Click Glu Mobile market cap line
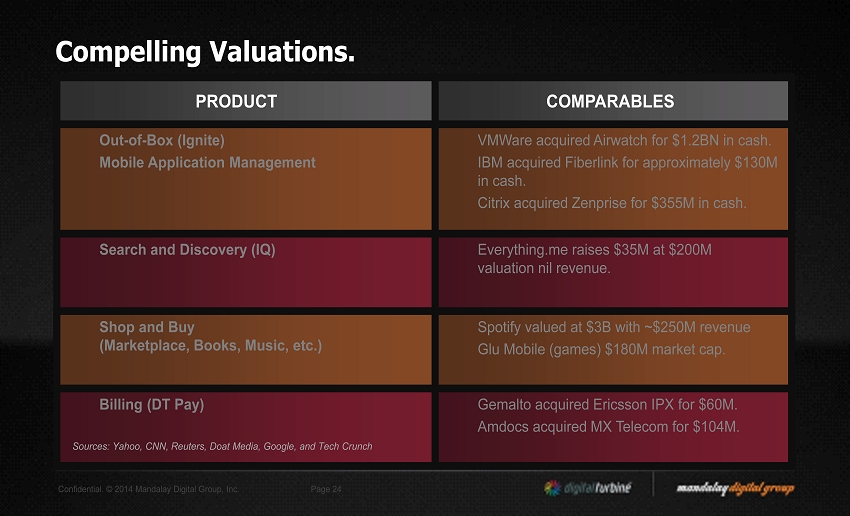This screenshot has width=850, height=516. (601, 349)
